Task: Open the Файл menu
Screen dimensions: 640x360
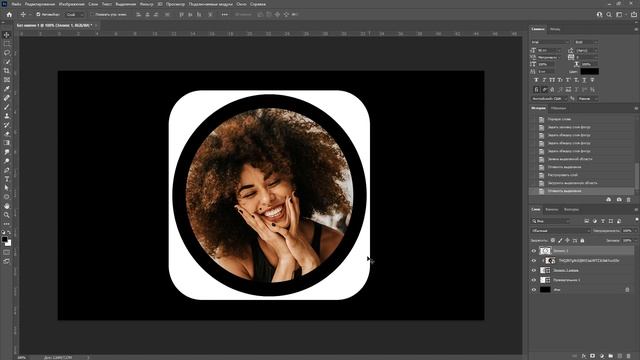Action: point(16,4)
